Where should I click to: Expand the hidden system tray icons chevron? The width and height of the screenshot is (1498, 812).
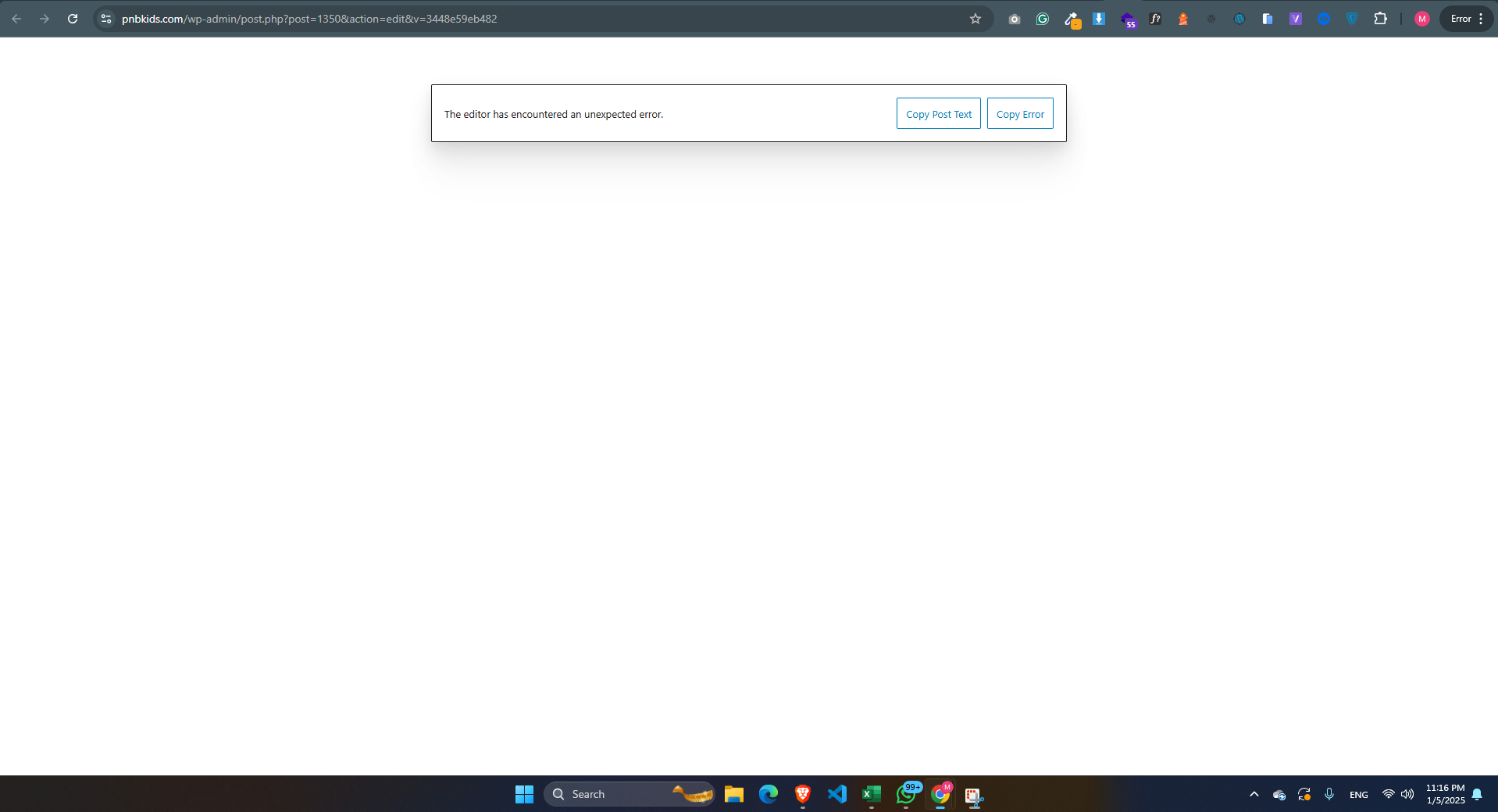click(x=1254, y=794)
